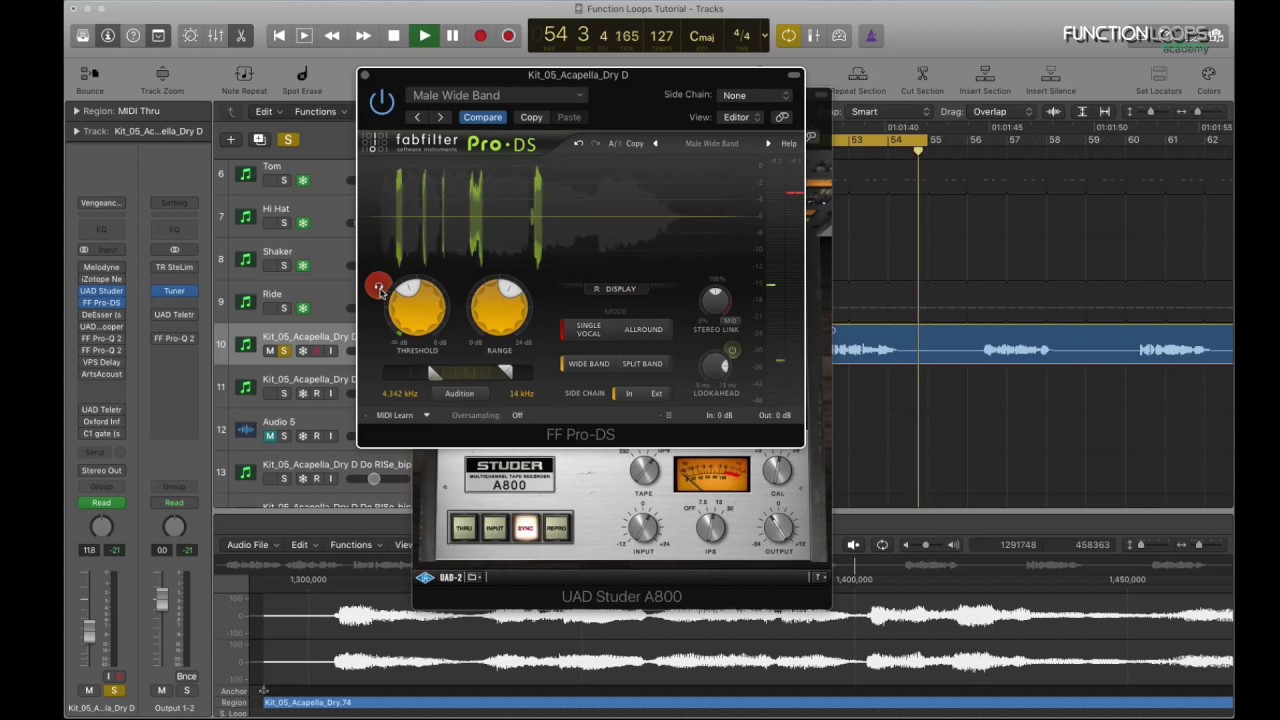Open the Snap Smart dropdown
Viewport: 1280px width, 720px height.
click(890, 112)
